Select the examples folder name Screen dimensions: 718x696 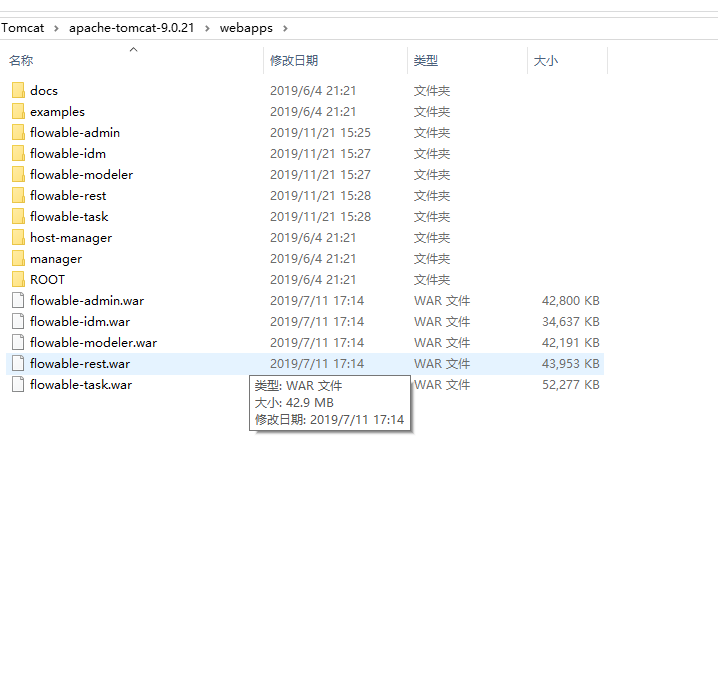[x=57, y=112]
